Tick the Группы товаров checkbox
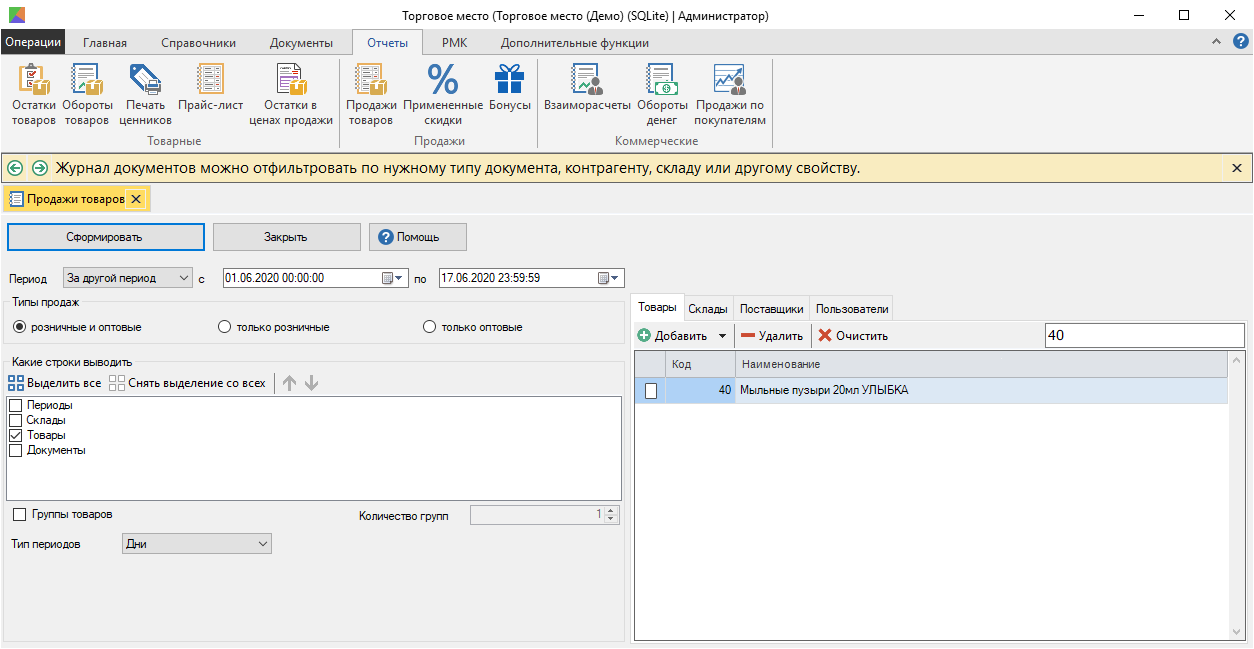Screen dimensions: 1254x649 click(x=20, y=514)
